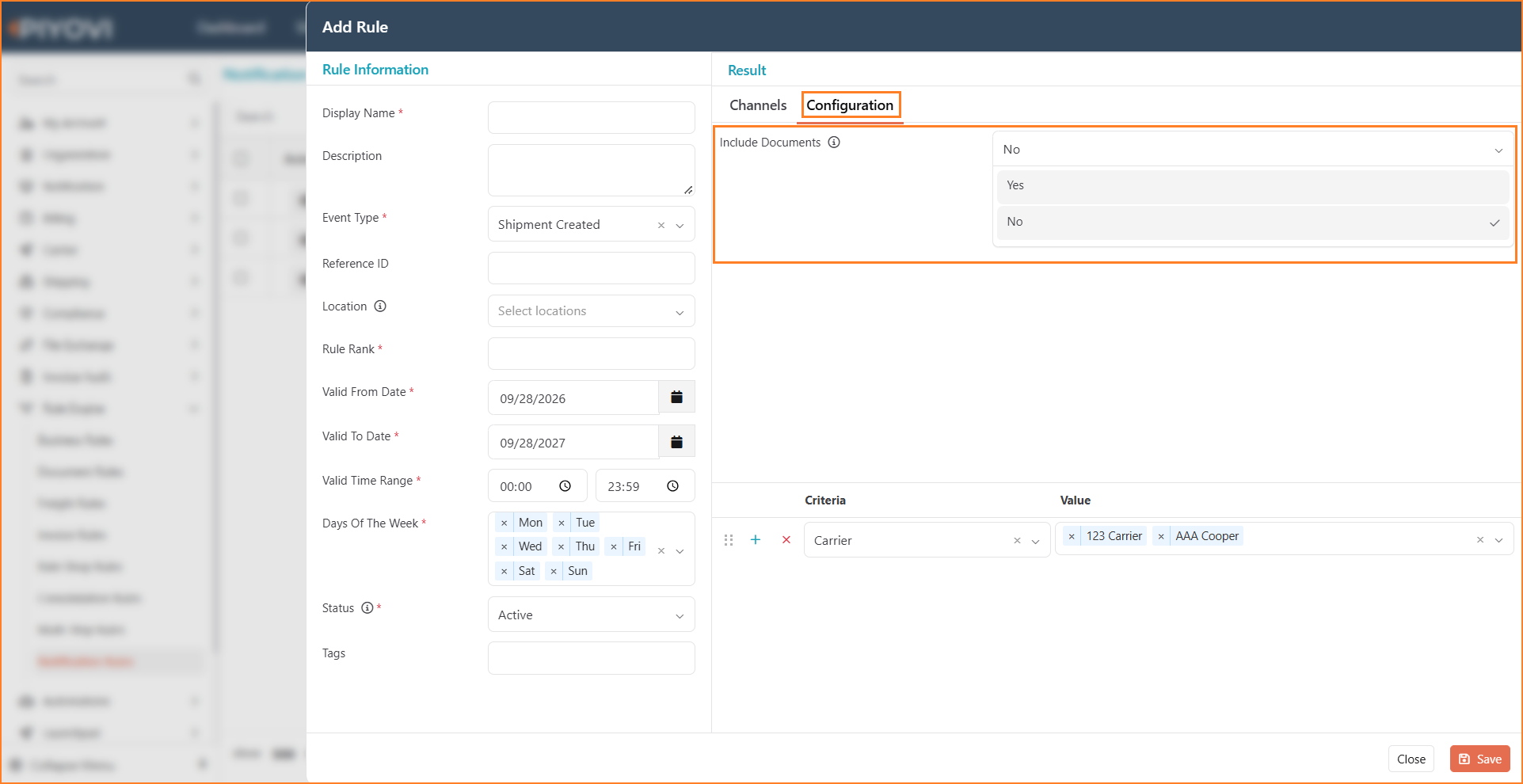The height and width of the screenshot is (784, 1523).
Task: Click the Valid From Date field 09/28/2026
Action: [573, 398]
